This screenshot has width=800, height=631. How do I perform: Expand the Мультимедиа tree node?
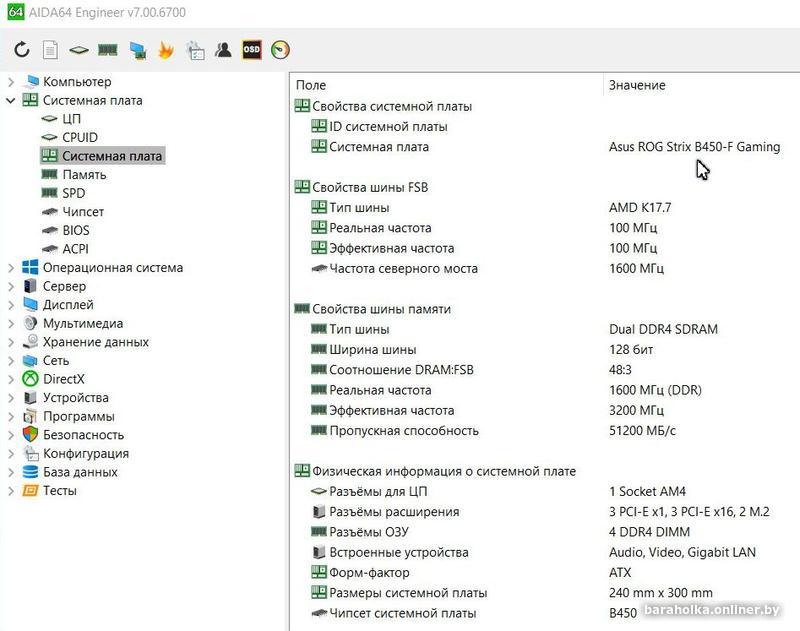coord(11,323)
